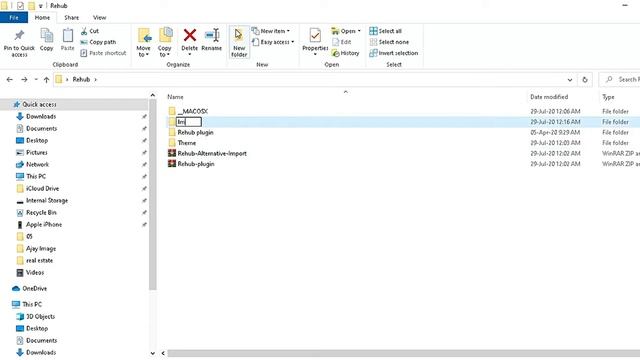Screen dimensions: 640x360
Task: Switch to the Share ribbon tab
Action: 71,18
